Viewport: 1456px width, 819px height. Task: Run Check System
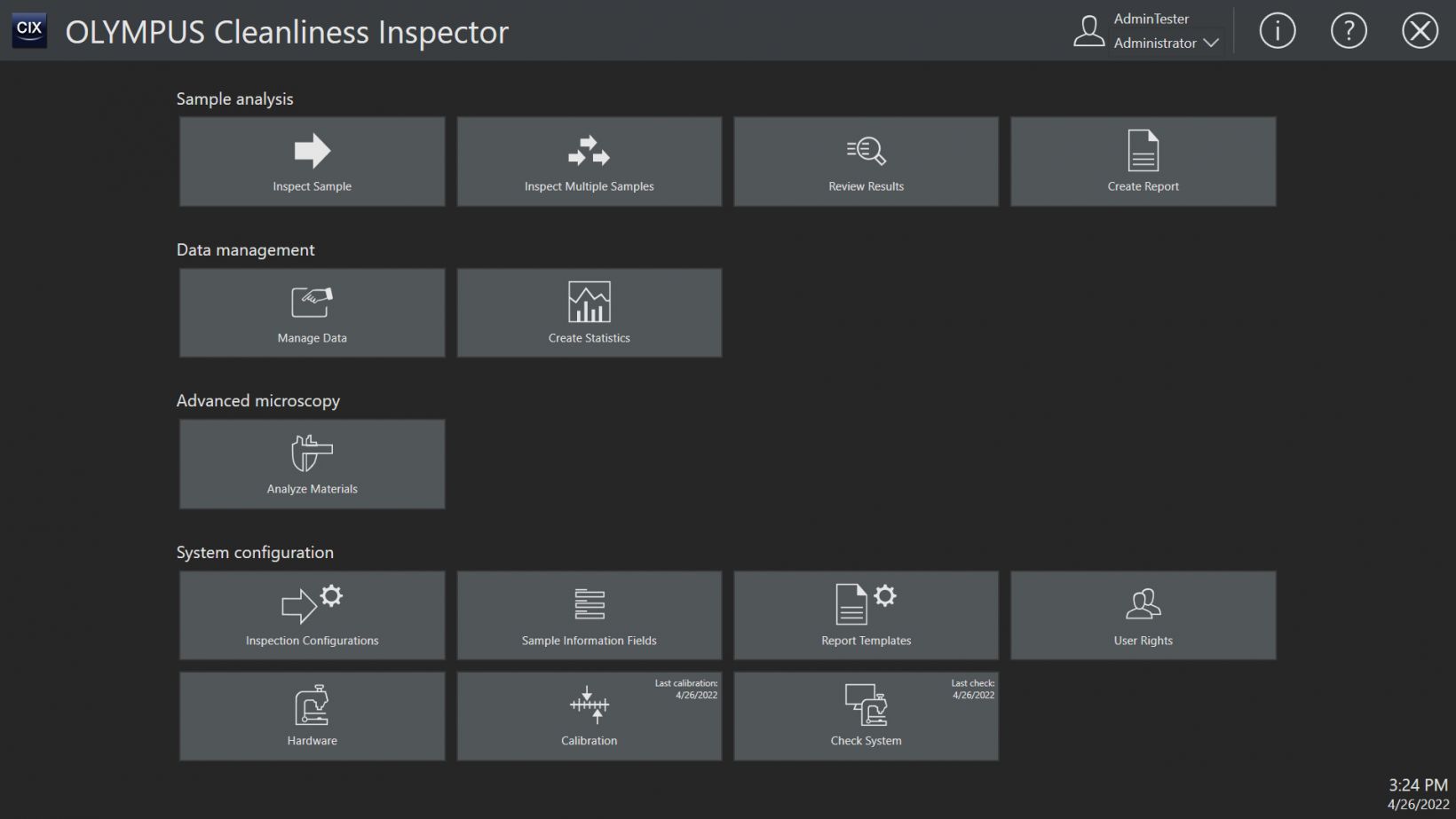point(866,716)
